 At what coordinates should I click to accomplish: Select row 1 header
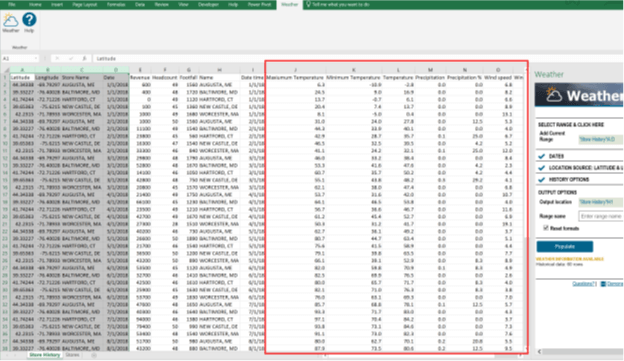(x=5, y=78)
